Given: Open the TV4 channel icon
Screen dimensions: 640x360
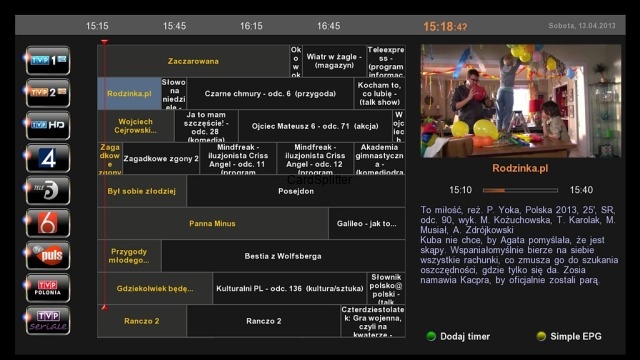Looking at the screenshot, I should [48, 158].
